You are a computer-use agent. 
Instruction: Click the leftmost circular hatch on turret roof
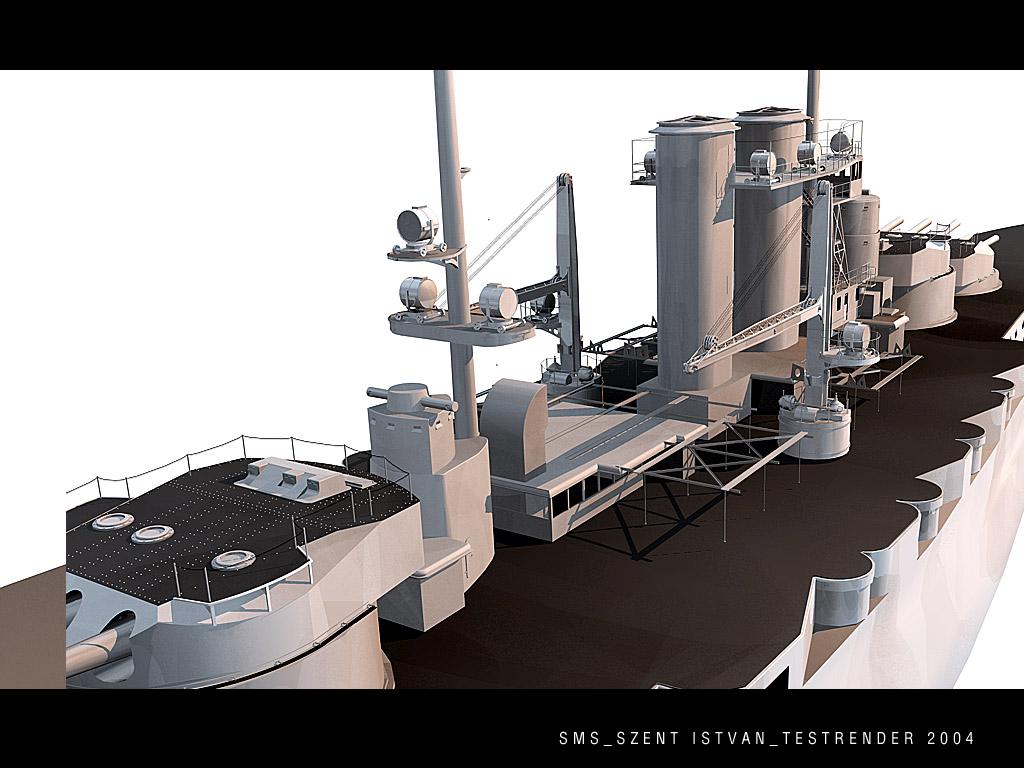pyautogui.click(x=113, y=521)
